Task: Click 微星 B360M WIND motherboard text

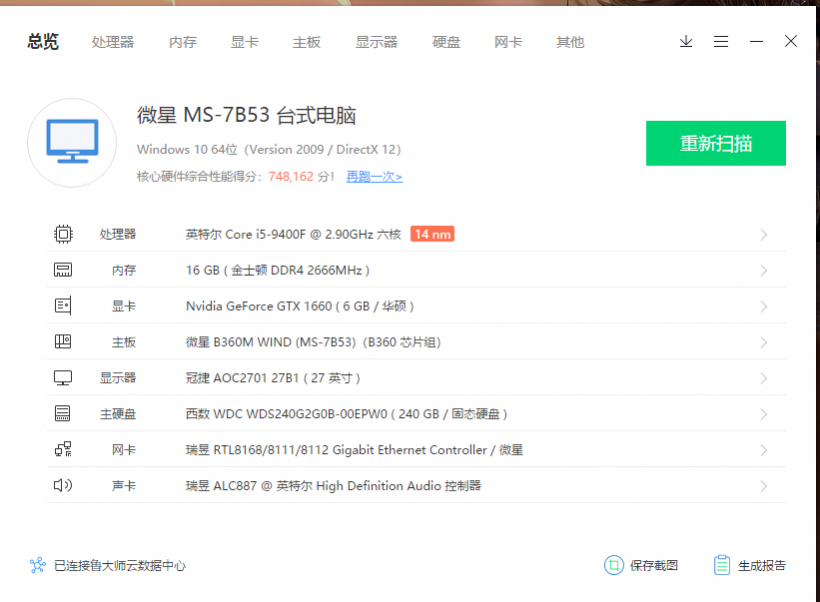Action: 313,342
